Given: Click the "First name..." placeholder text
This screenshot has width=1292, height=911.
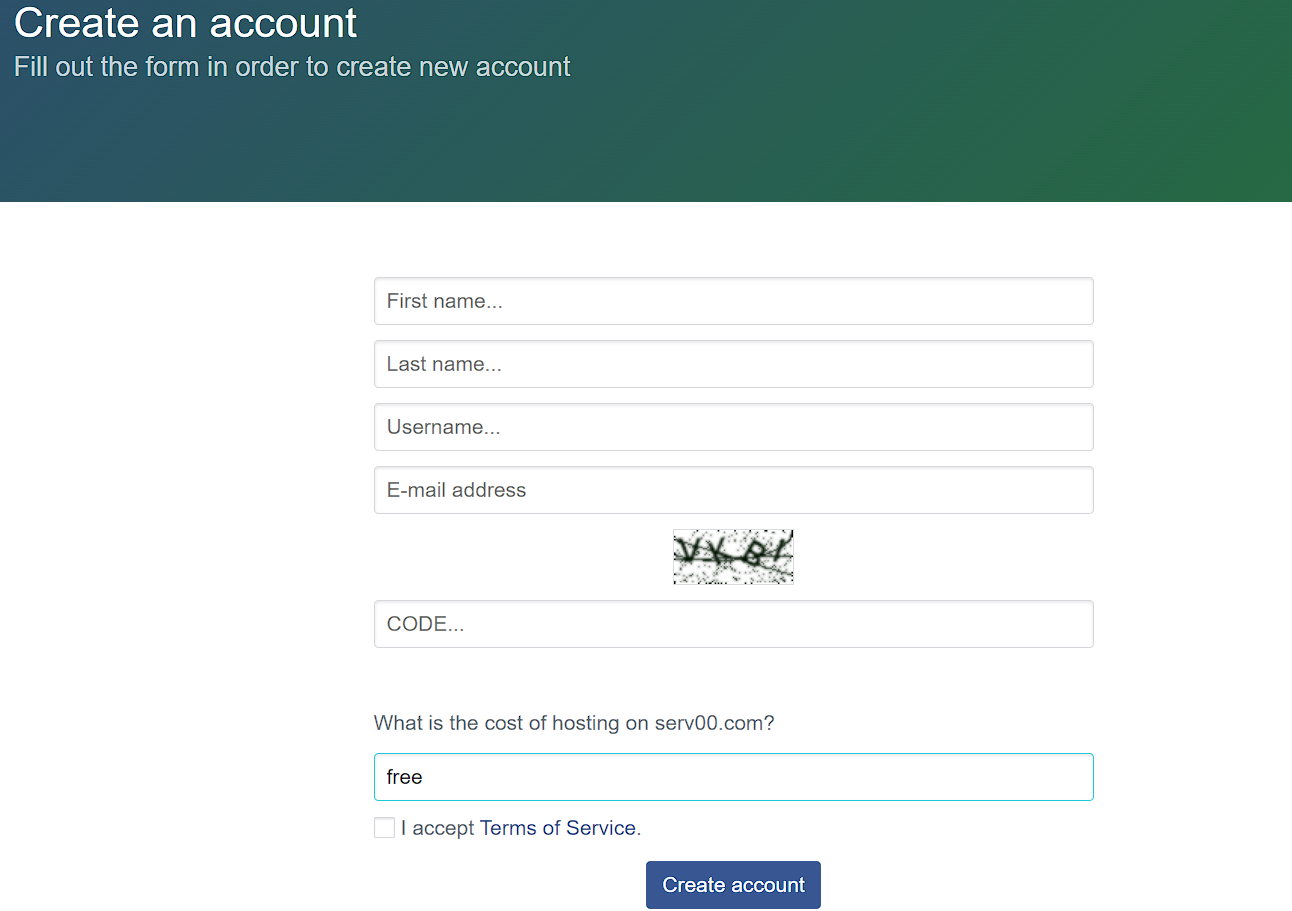Looking at the screenshot, I should [x=444, y=301].
